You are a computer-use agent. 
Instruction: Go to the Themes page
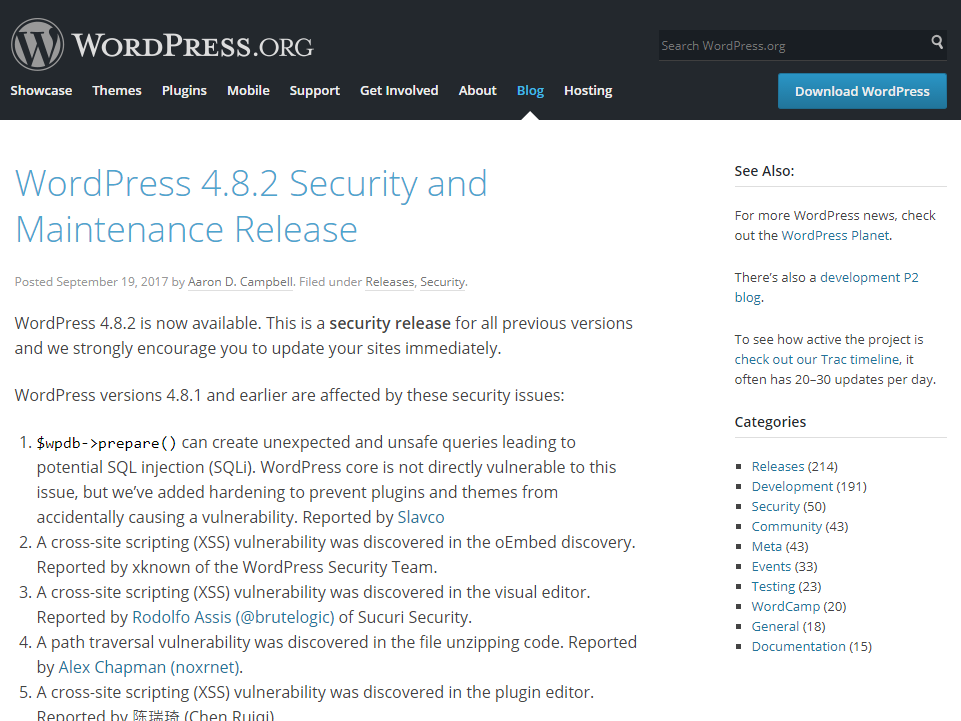(117, 90)
